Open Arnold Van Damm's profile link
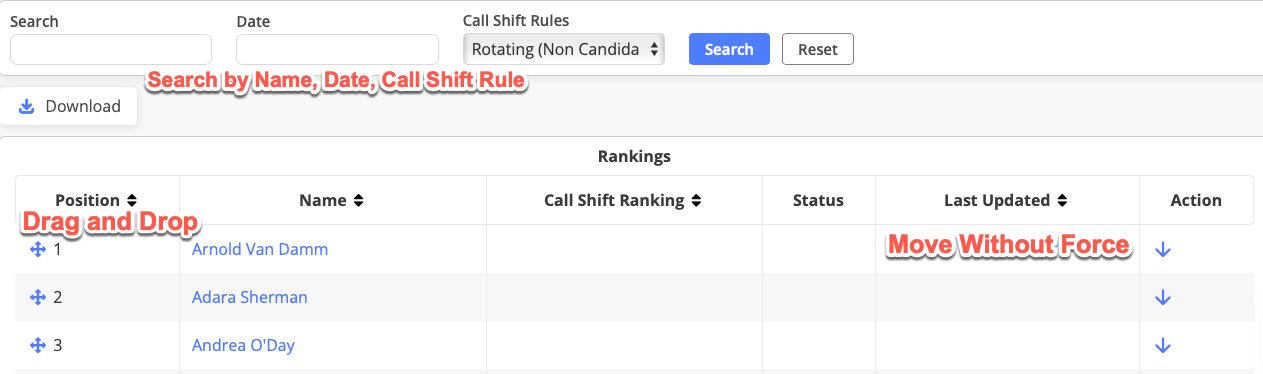 tap(260, 249)
